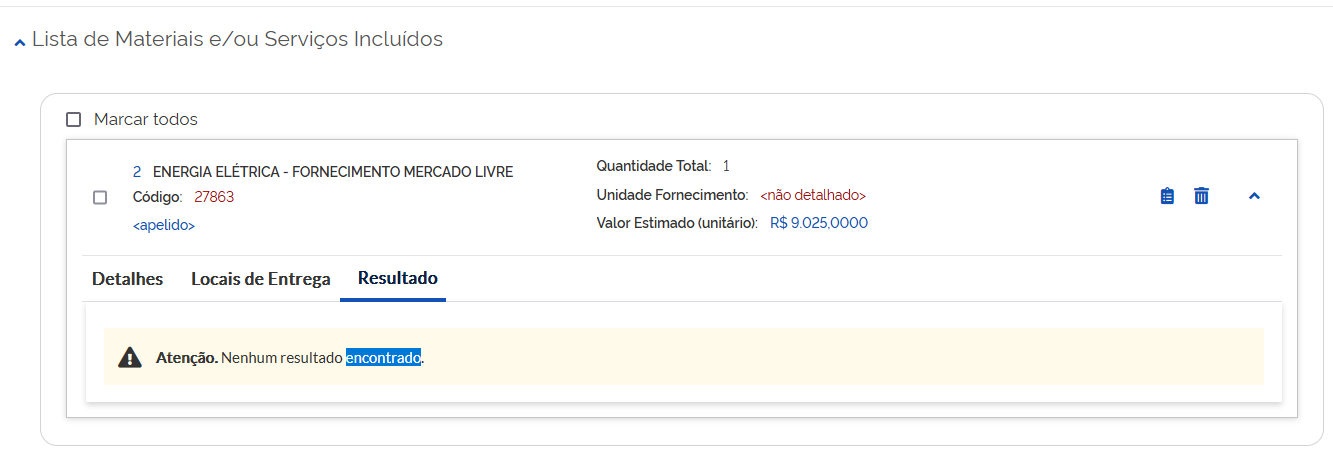Click the Marcar todos label
Viewport: 1333px width, 464px height.
point(146,119)
